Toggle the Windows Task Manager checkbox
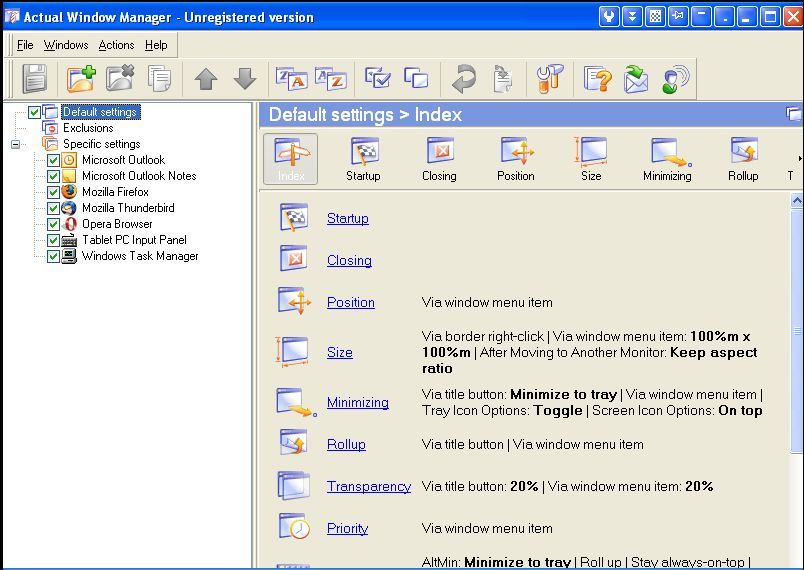 pos(53,256)
